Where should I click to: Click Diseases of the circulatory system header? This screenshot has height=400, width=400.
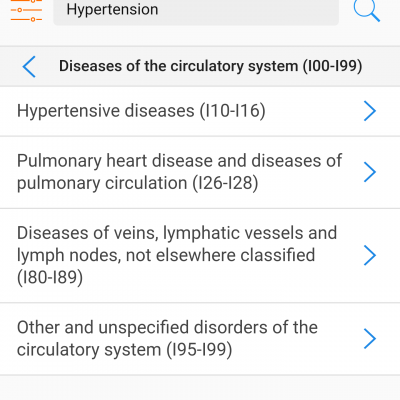click(210, 66)
